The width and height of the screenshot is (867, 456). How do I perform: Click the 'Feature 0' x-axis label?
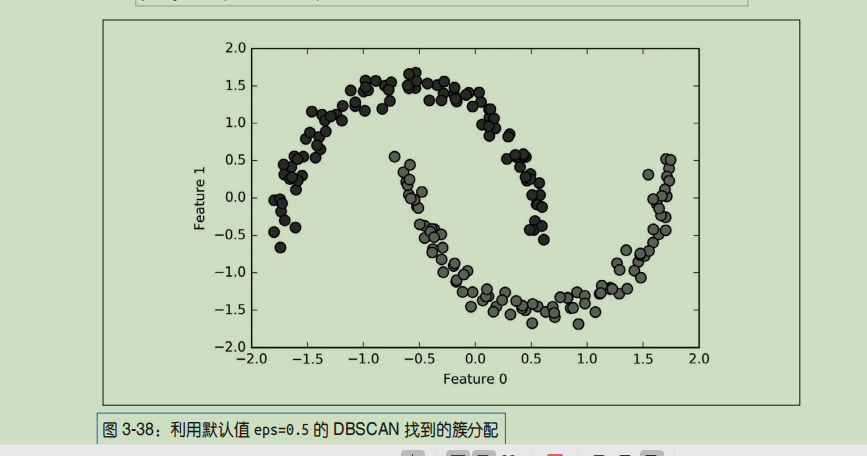475,379
